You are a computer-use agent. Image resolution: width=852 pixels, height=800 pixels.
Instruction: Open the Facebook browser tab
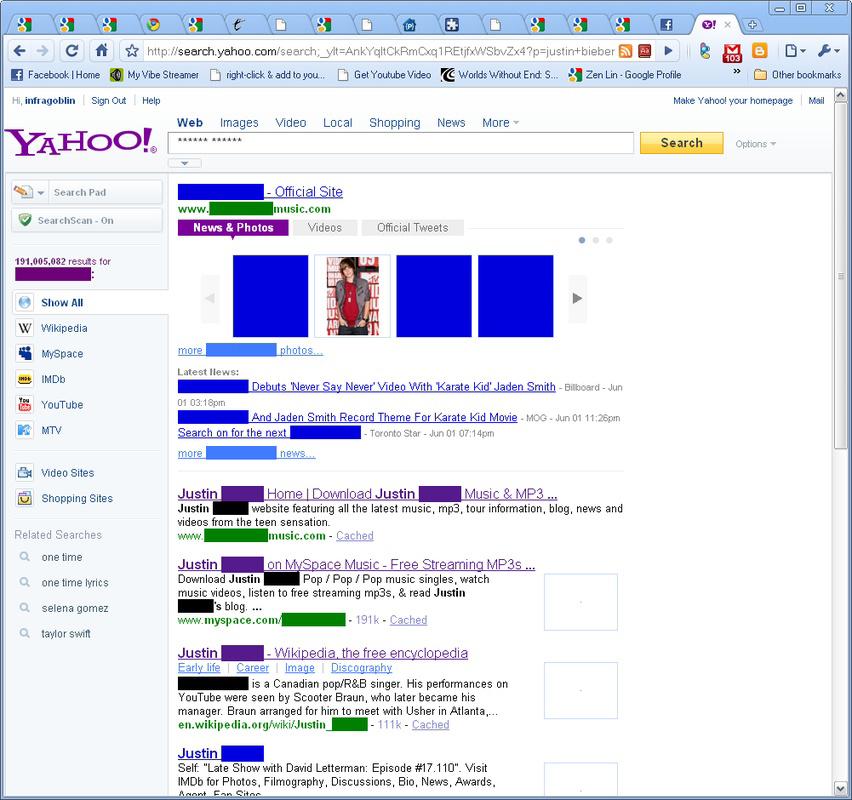pyautogui.click(x=666, y=24)
